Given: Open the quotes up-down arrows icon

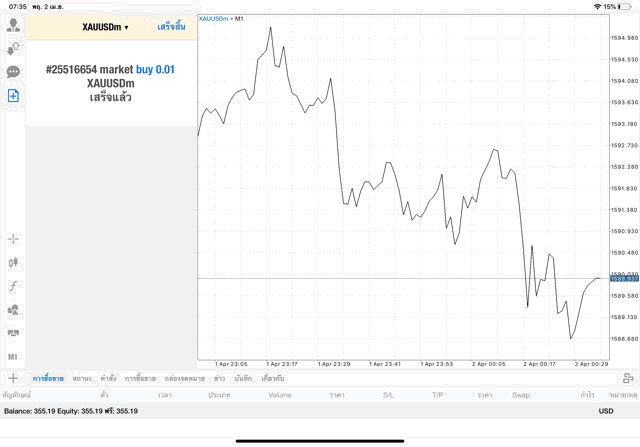Looking at the screenshot, I should 13,49.
